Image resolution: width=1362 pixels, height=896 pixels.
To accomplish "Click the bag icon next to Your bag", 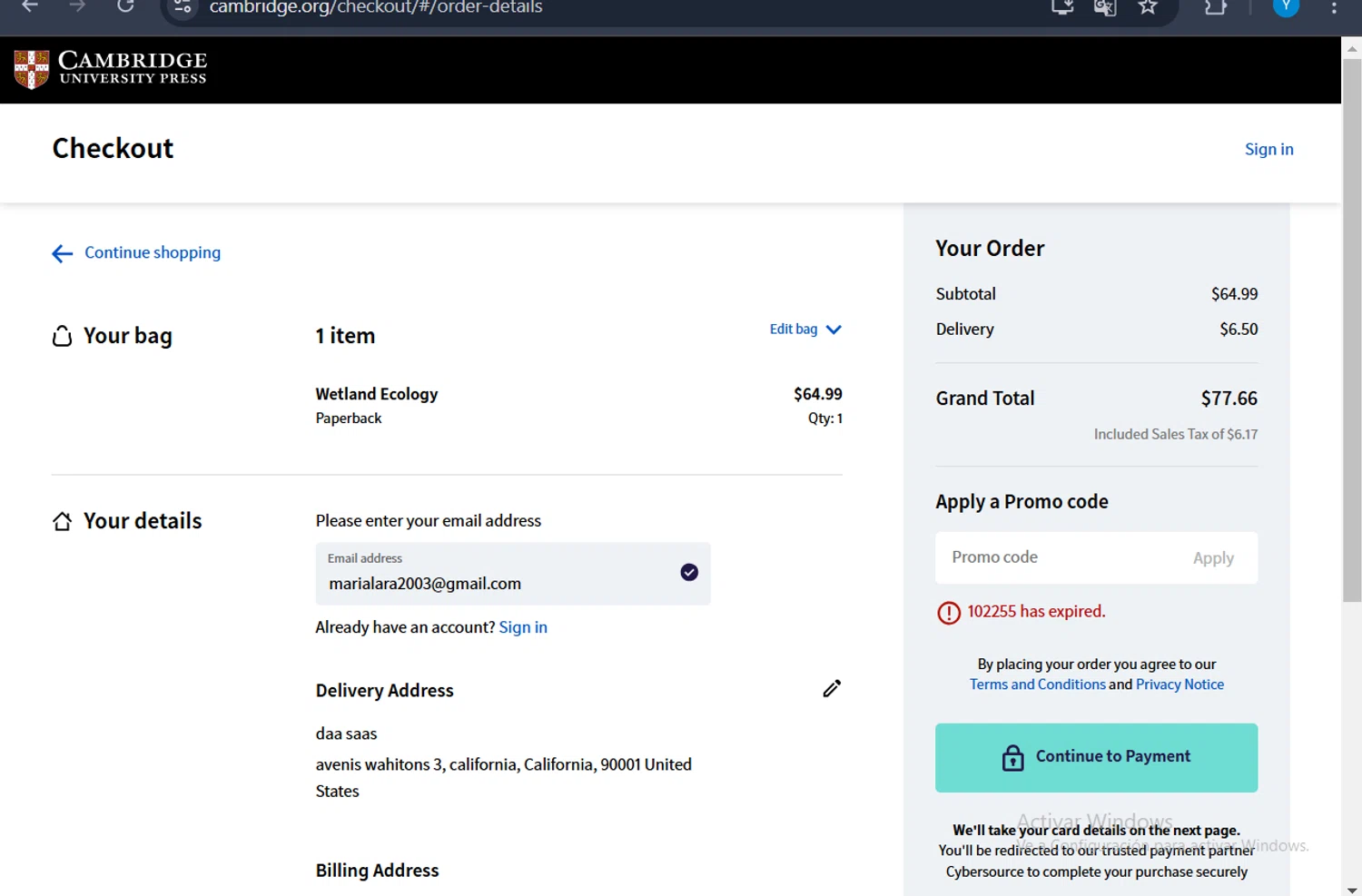I will tap(62, 337).
